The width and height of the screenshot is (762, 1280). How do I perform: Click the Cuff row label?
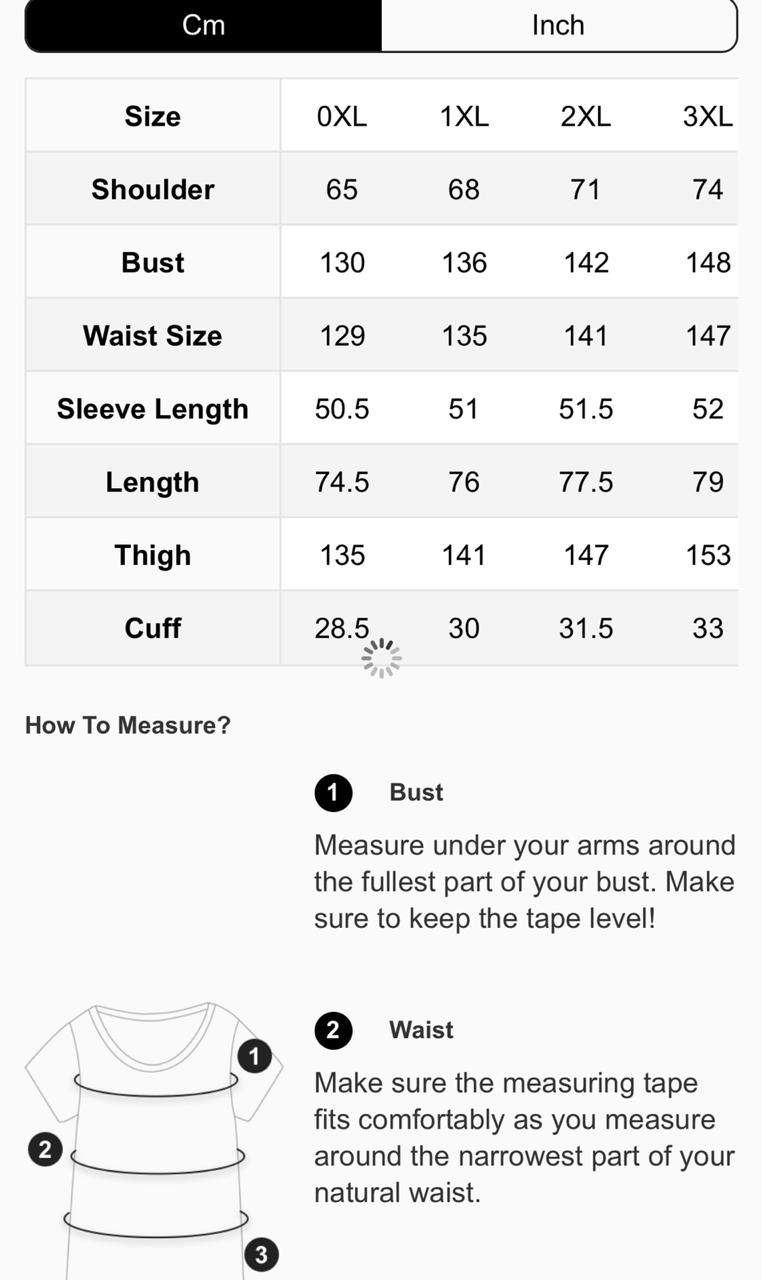(153, 628)
